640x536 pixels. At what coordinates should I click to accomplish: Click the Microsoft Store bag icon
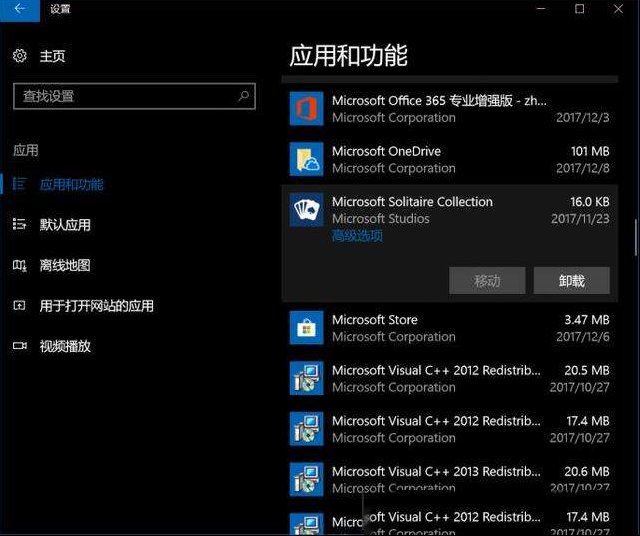pos(307,328)
